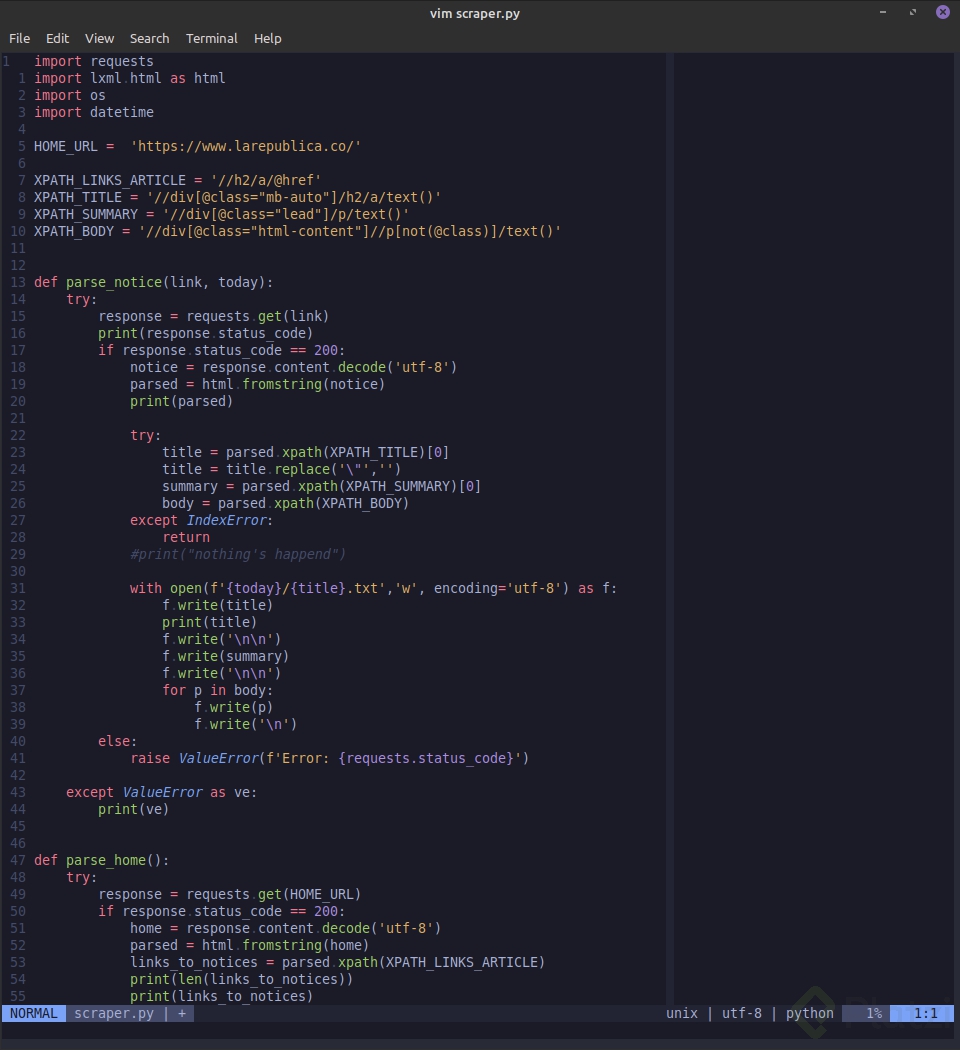The height and width of the screenshot is (1050, 960).
Task: Open the Edit menu
Action: pyautogui.click(x=58, y=38)
